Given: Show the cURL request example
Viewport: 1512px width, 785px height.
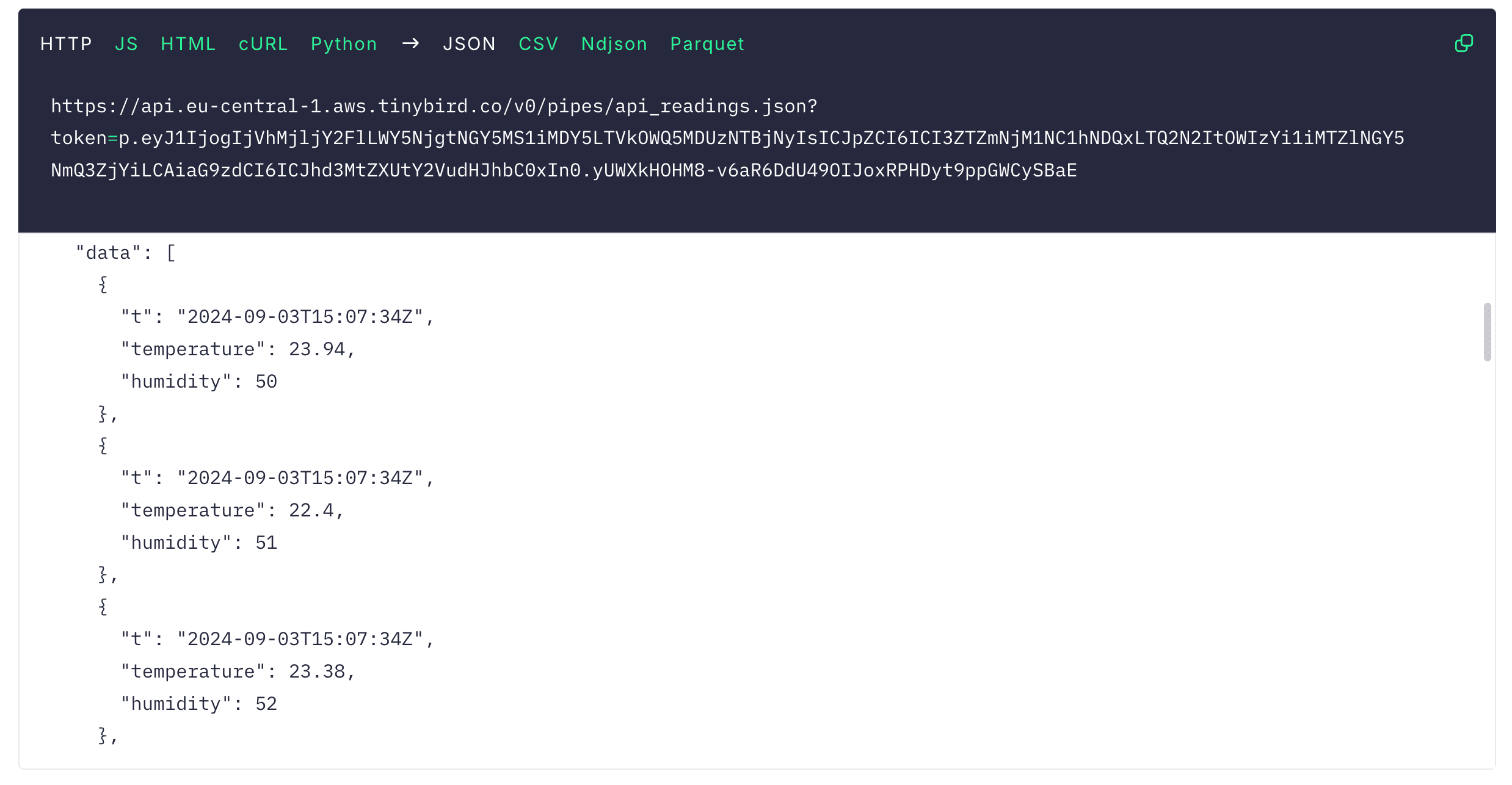Looking at the screenshot, I should [263, 44].
